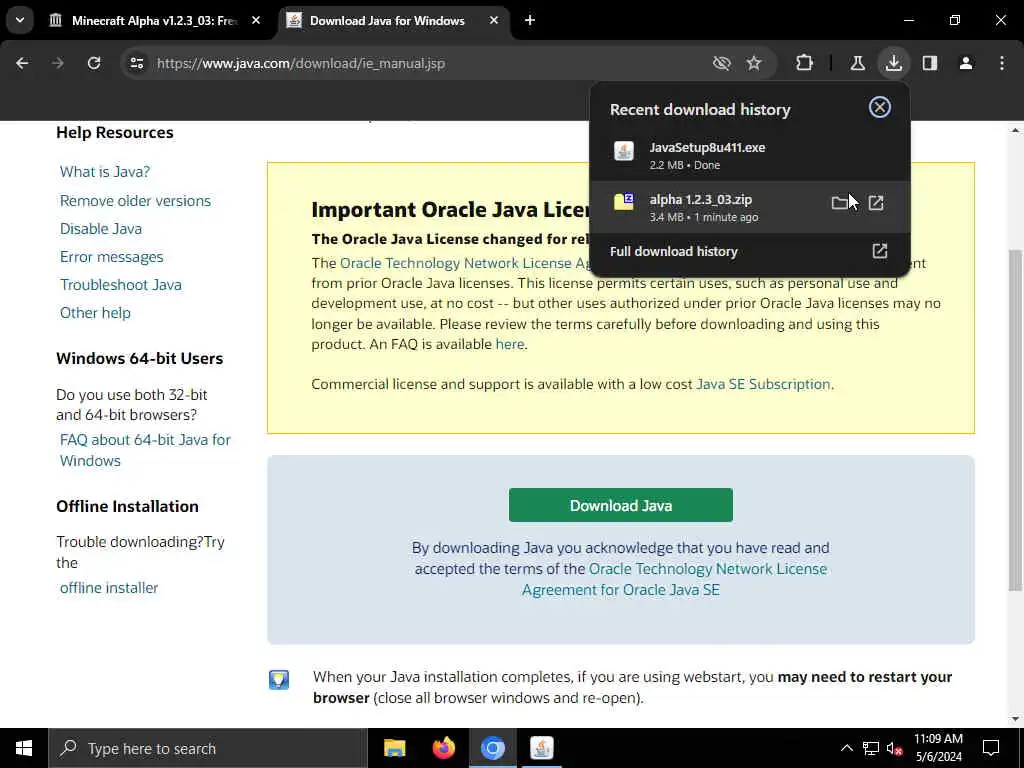Open alpha 1.2.3_03.zip with external icon
1024x768 pixels.
[876, 203]
